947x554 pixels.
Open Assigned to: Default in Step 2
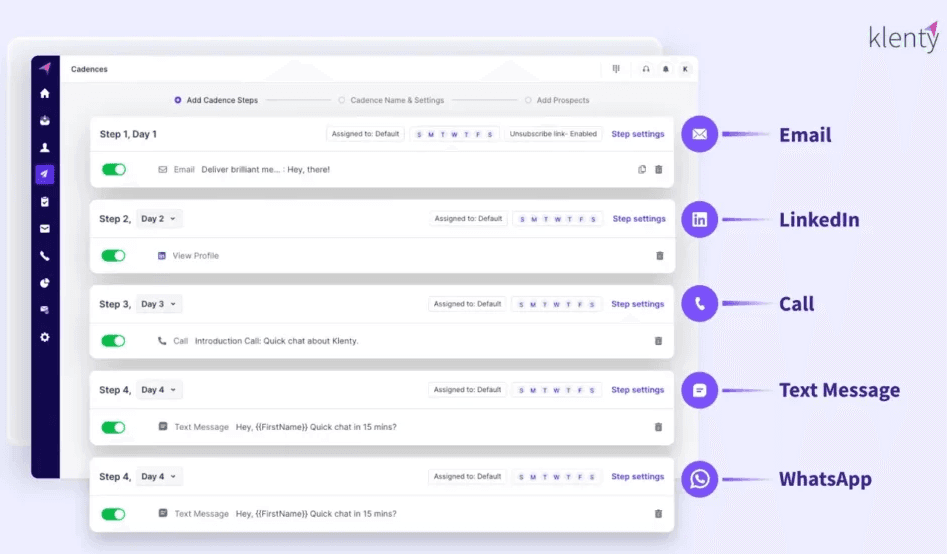pyautogui.click(x=468, y=219)
